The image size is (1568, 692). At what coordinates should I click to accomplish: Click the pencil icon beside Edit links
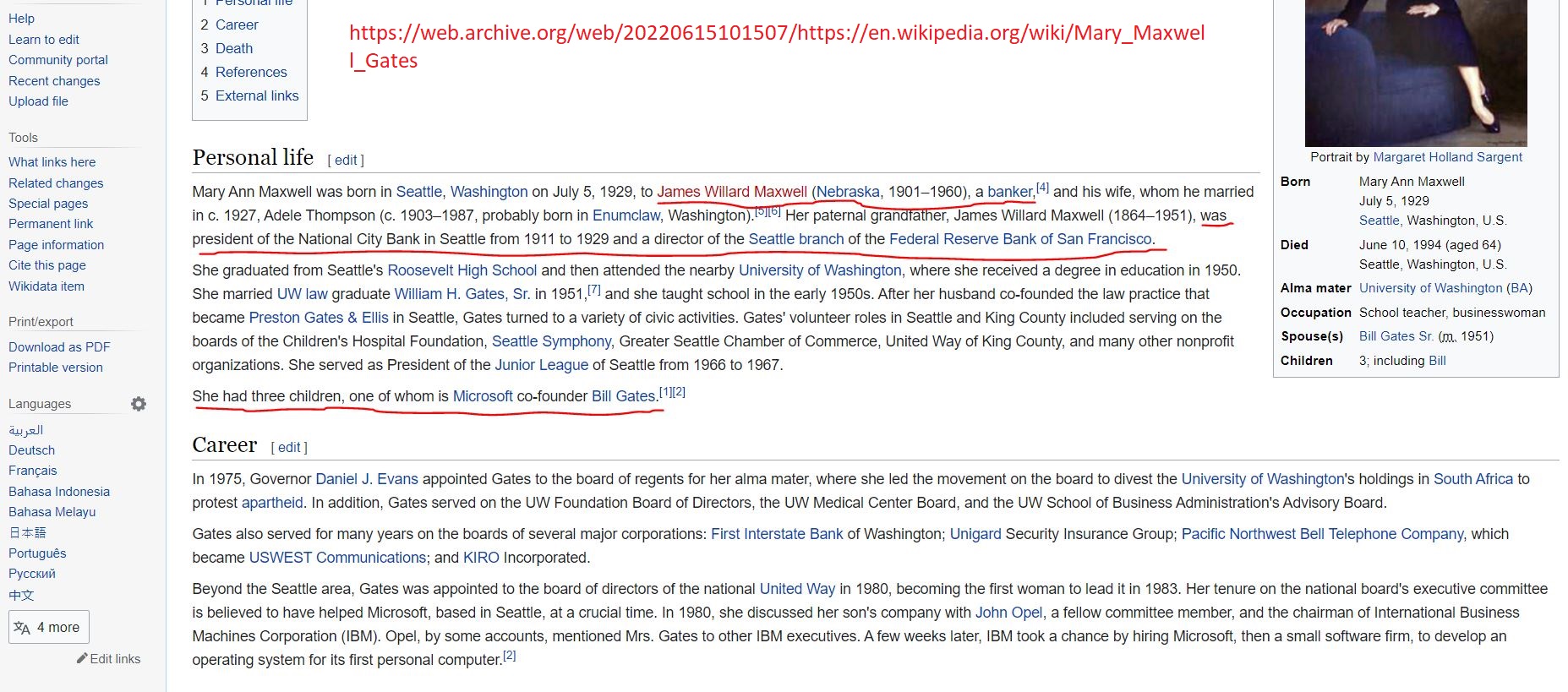82,658
